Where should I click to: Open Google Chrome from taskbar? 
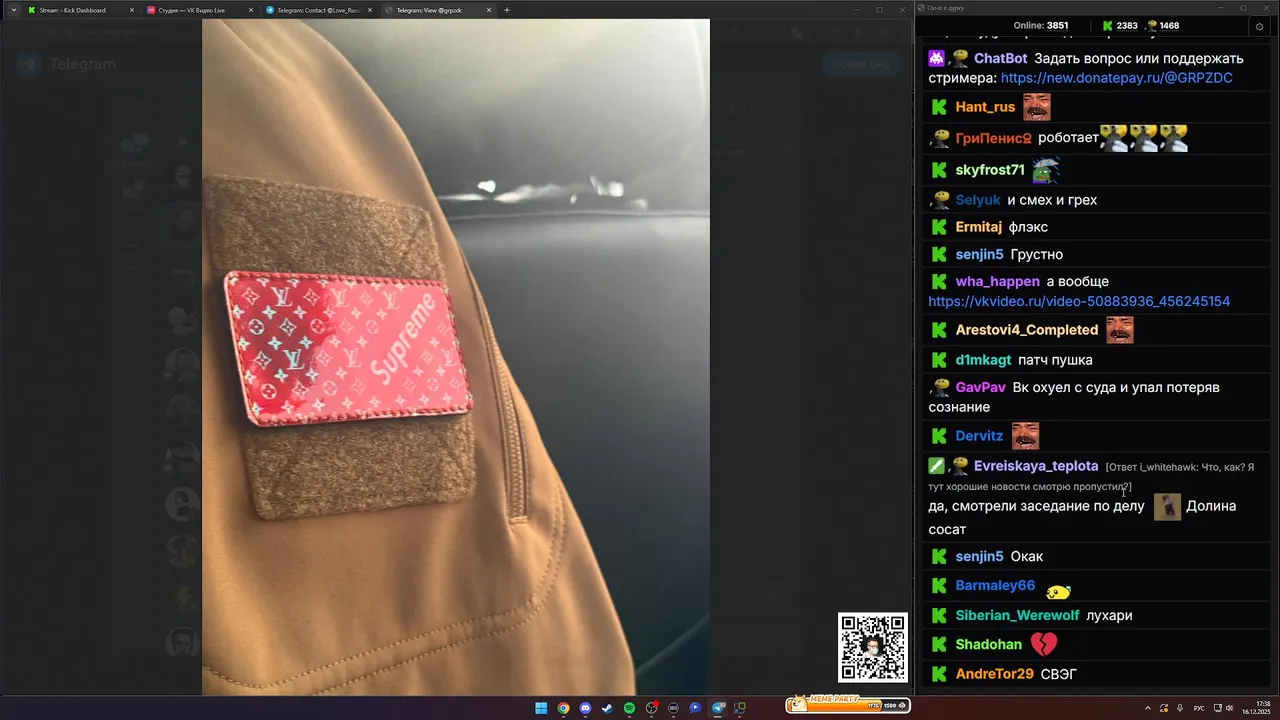point(563,708)
